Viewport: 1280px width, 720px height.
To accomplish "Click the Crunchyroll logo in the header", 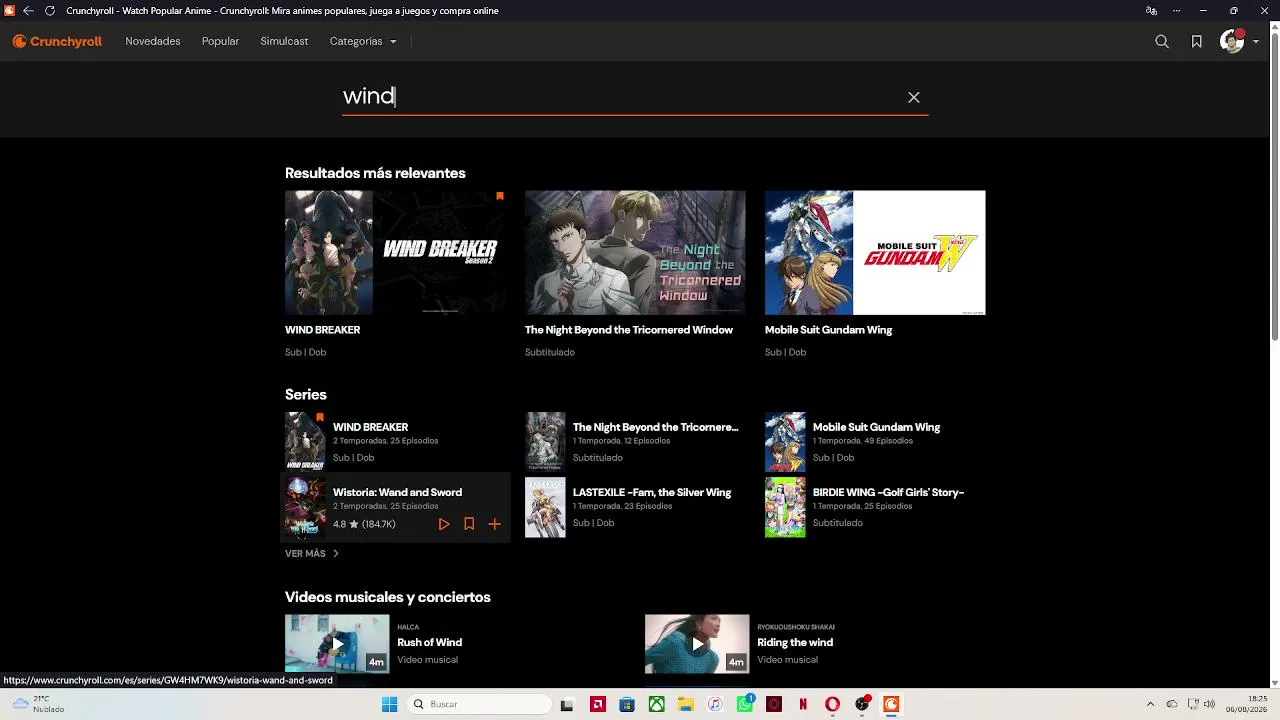I will coord(57,41).
